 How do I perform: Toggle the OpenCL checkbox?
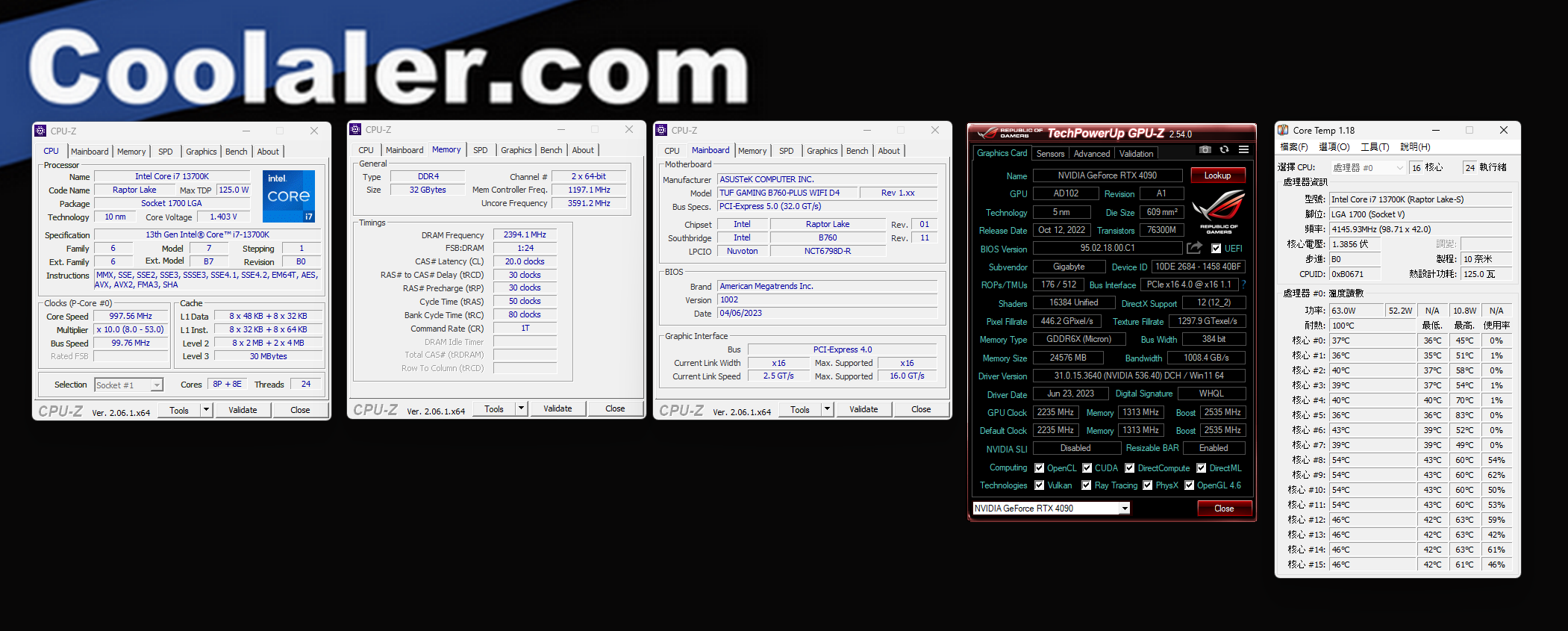click(x=1039, y=468)
